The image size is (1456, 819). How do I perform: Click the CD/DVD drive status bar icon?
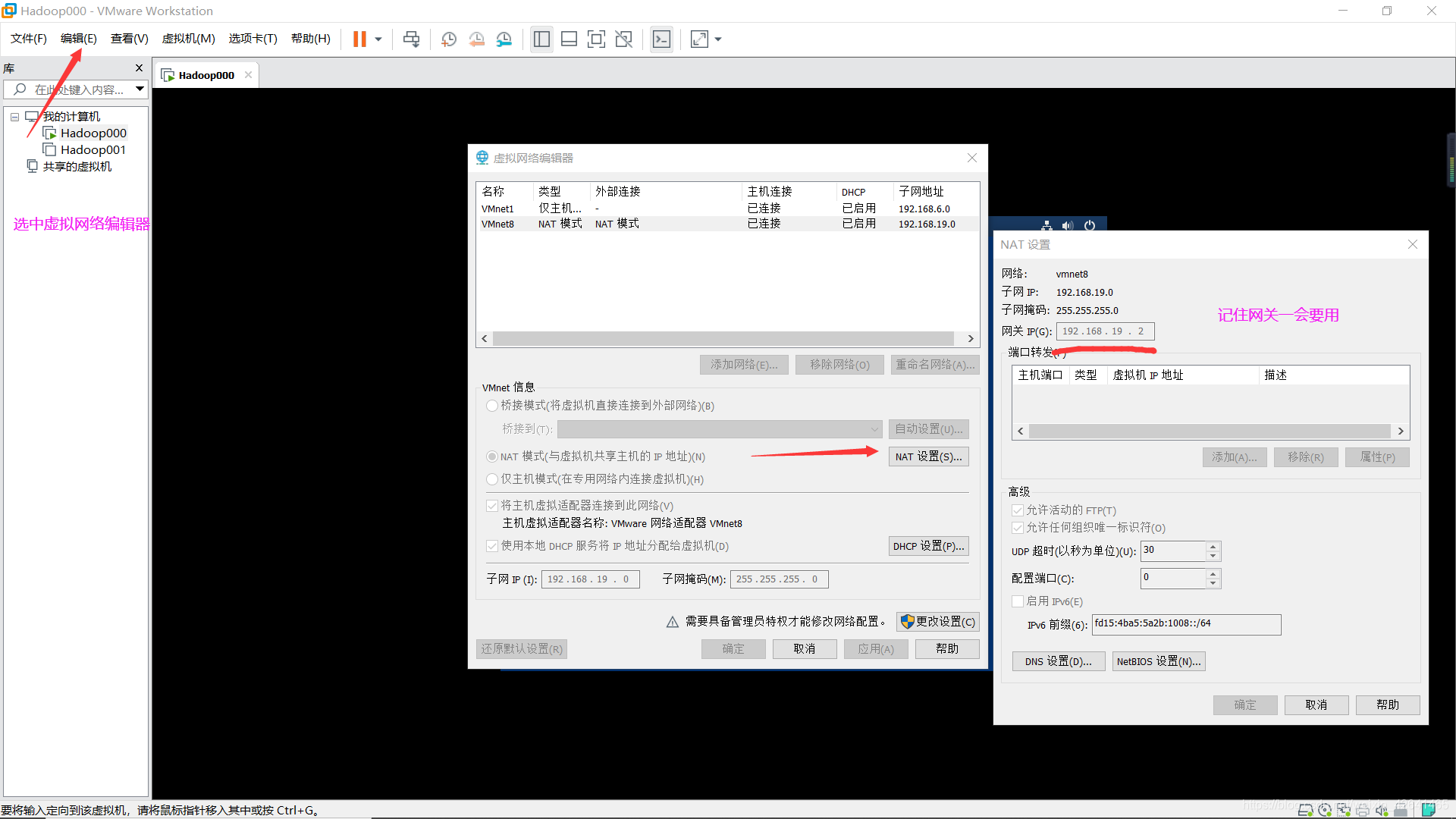(x=1325, y=810)
